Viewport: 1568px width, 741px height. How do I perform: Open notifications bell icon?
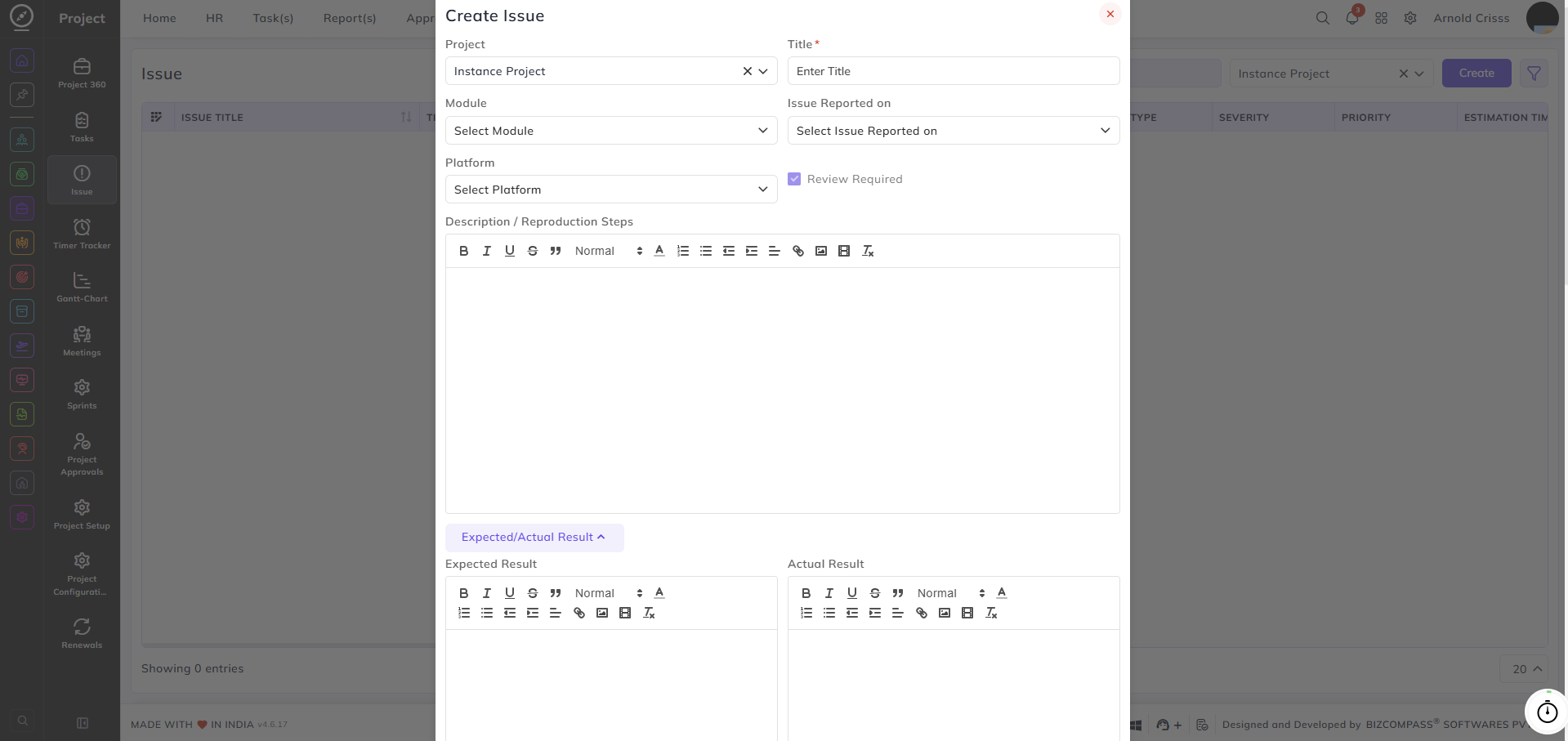tap(1352, 18)
